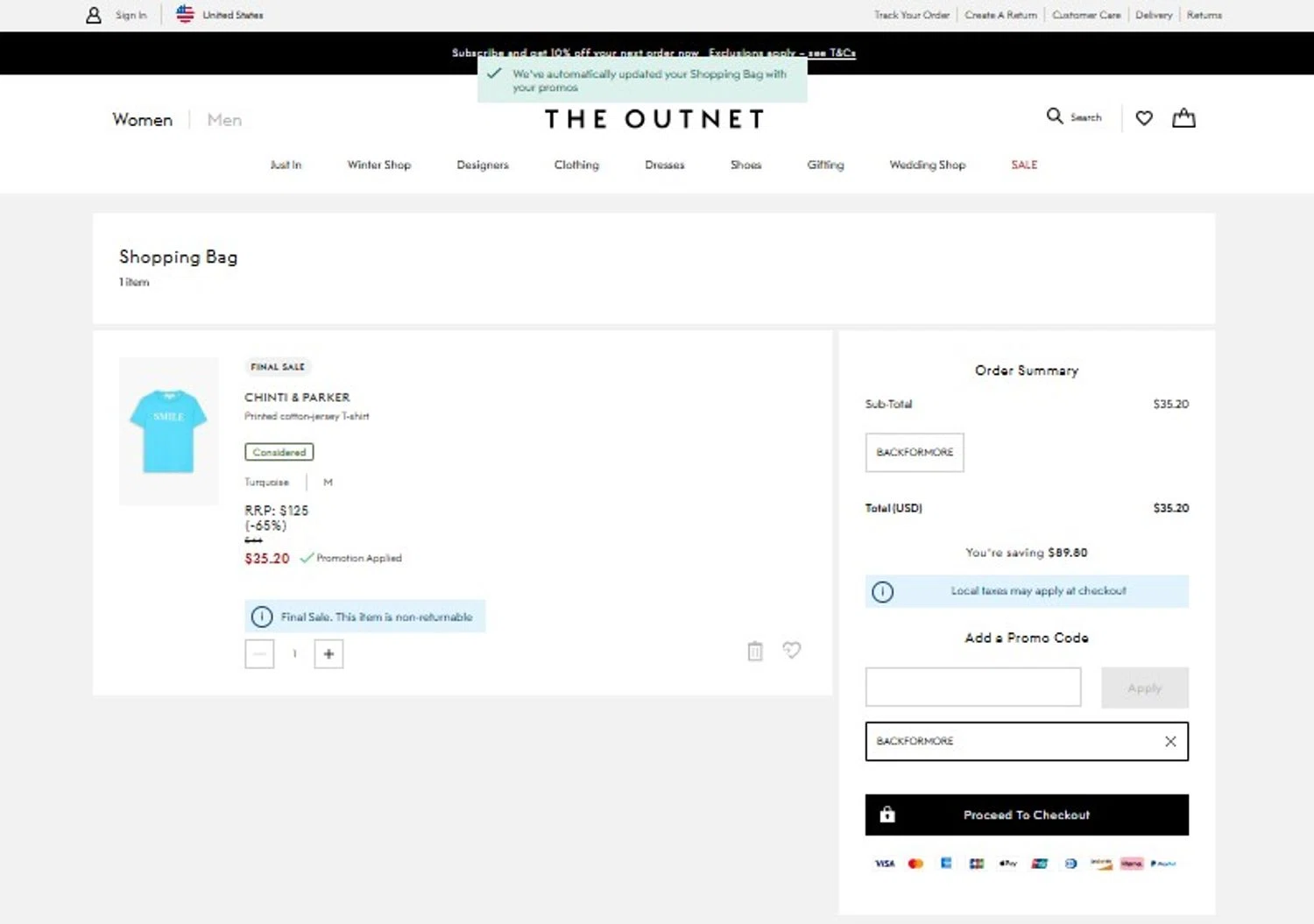The width and height of the screenshot is (1314, 924).
Task: Decrease item quantity with the minus button
Action: [x=259, y=653]
